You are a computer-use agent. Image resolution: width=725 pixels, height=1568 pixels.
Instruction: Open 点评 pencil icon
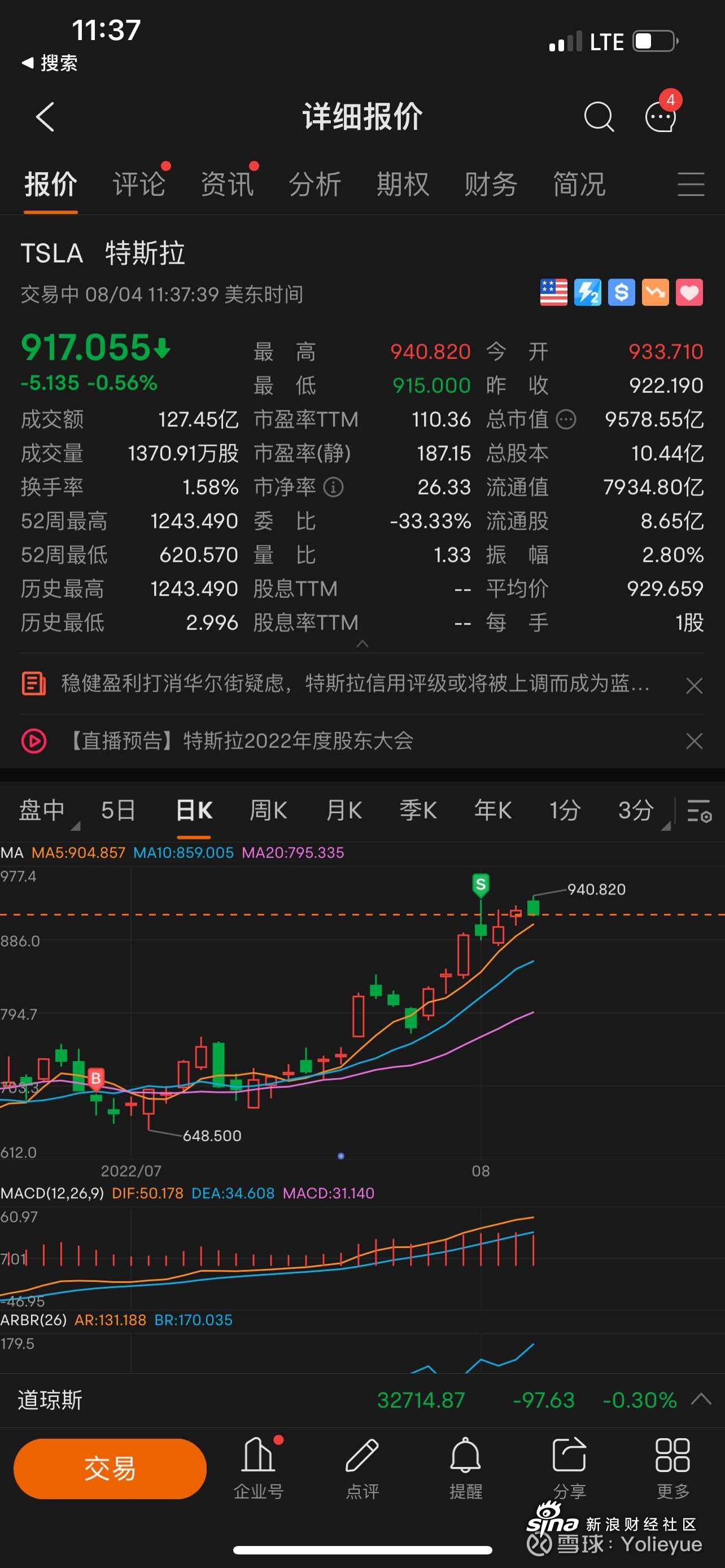362,1468
